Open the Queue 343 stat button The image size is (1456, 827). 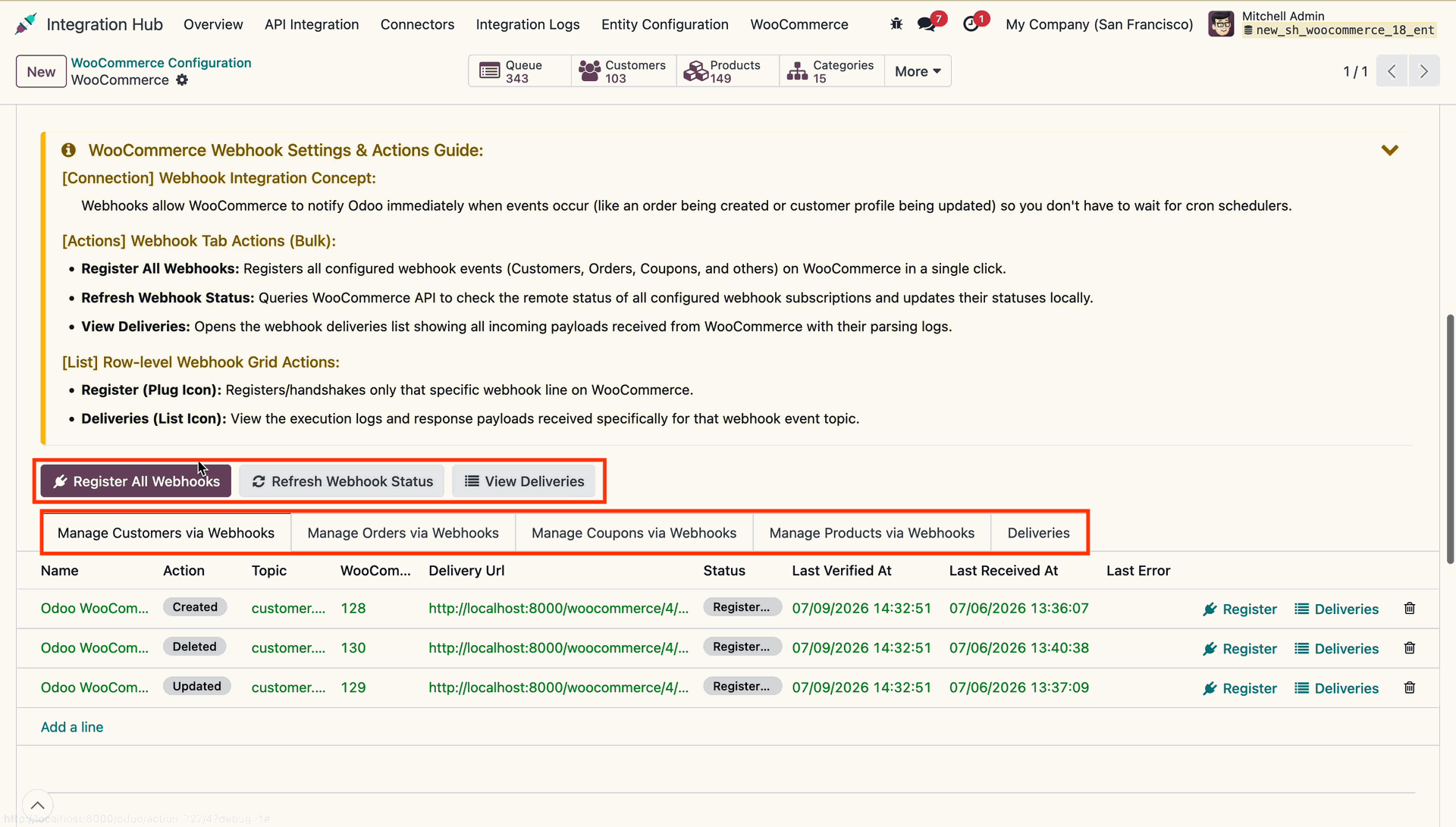click(x=519, y=71)
